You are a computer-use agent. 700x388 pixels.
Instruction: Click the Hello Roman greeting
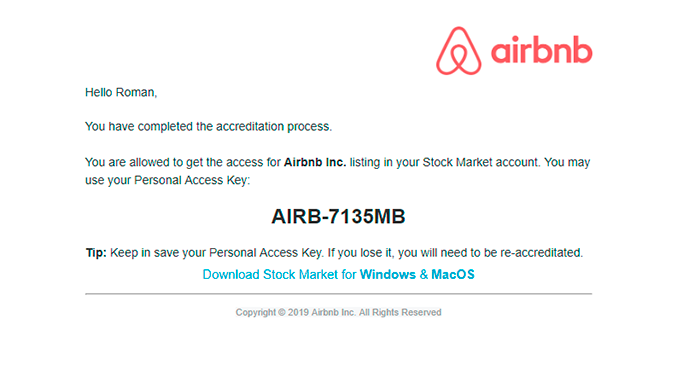(x=121, y=92)
